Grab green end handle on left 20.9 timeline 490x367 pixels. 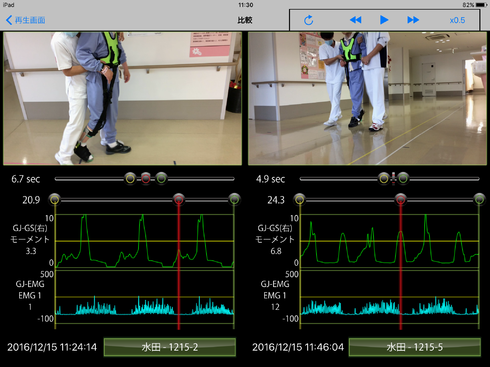(234, 200)
